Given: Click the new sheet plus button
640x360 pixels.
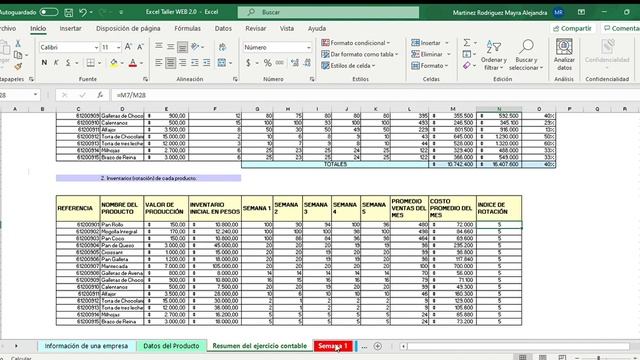Looking at the screenshot, I should point(378,346).
